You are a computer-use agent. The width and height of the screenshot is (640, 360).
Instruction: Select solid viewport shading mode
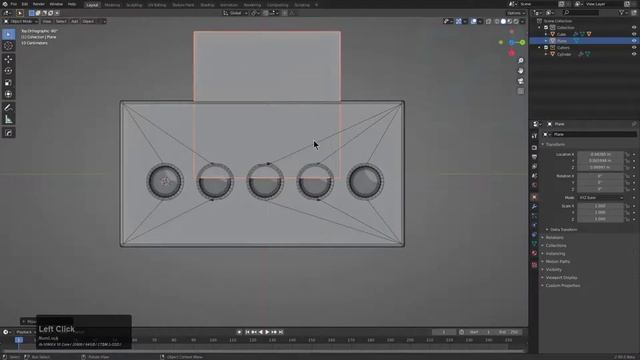point(503,21)
